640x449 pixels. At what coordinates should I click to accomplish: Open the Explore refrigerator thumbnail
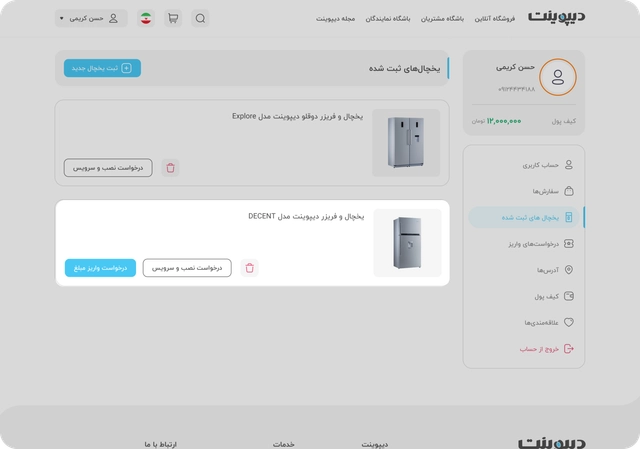pyautogui.click(x=406, y=142)
